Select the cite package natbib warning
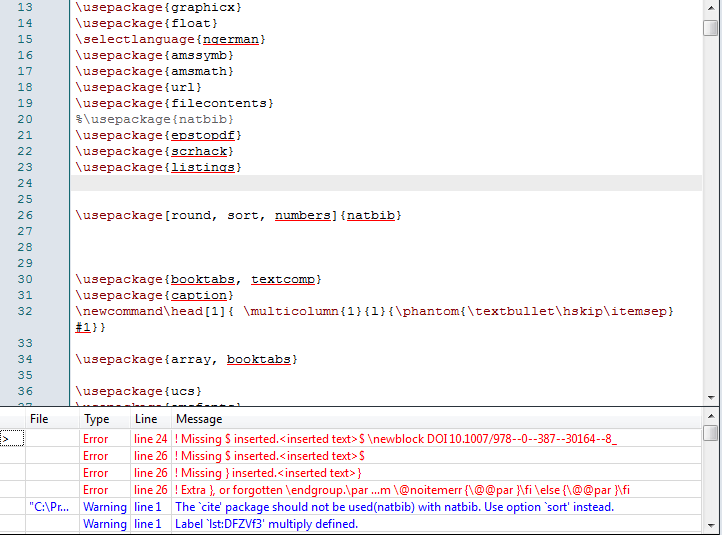 [x=351, y=507]
